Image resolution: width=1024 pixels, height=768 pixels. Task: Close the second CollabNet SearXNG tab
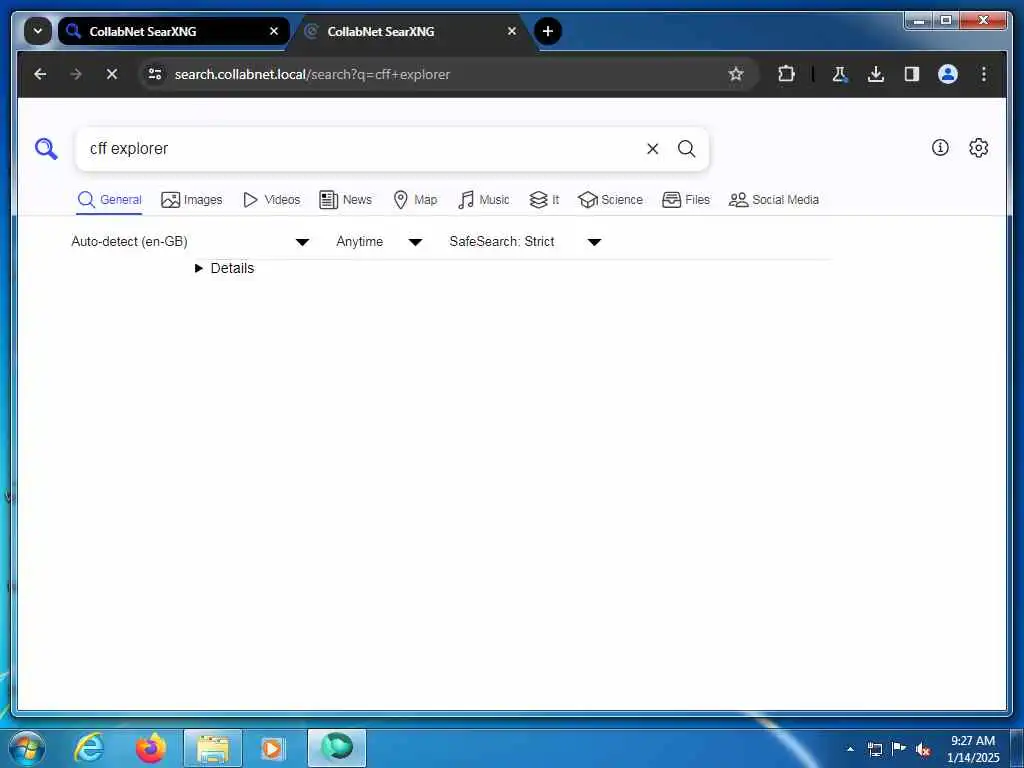(512, 31)
